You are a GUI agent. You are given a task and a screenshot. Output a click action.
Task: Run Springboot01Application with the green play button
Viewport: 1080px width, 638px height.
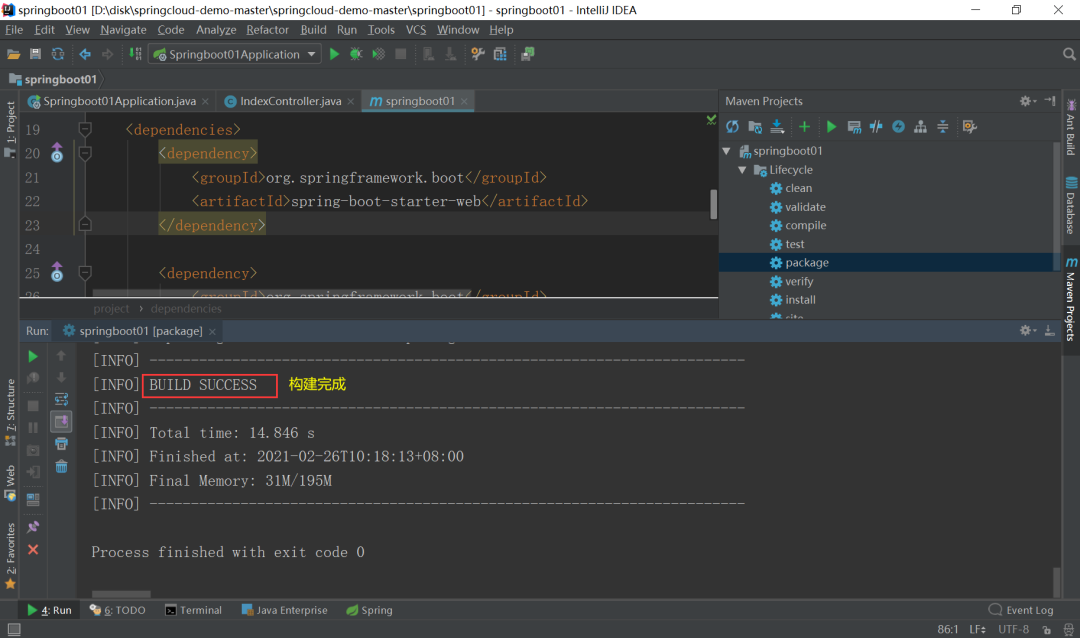coord(334,54)
